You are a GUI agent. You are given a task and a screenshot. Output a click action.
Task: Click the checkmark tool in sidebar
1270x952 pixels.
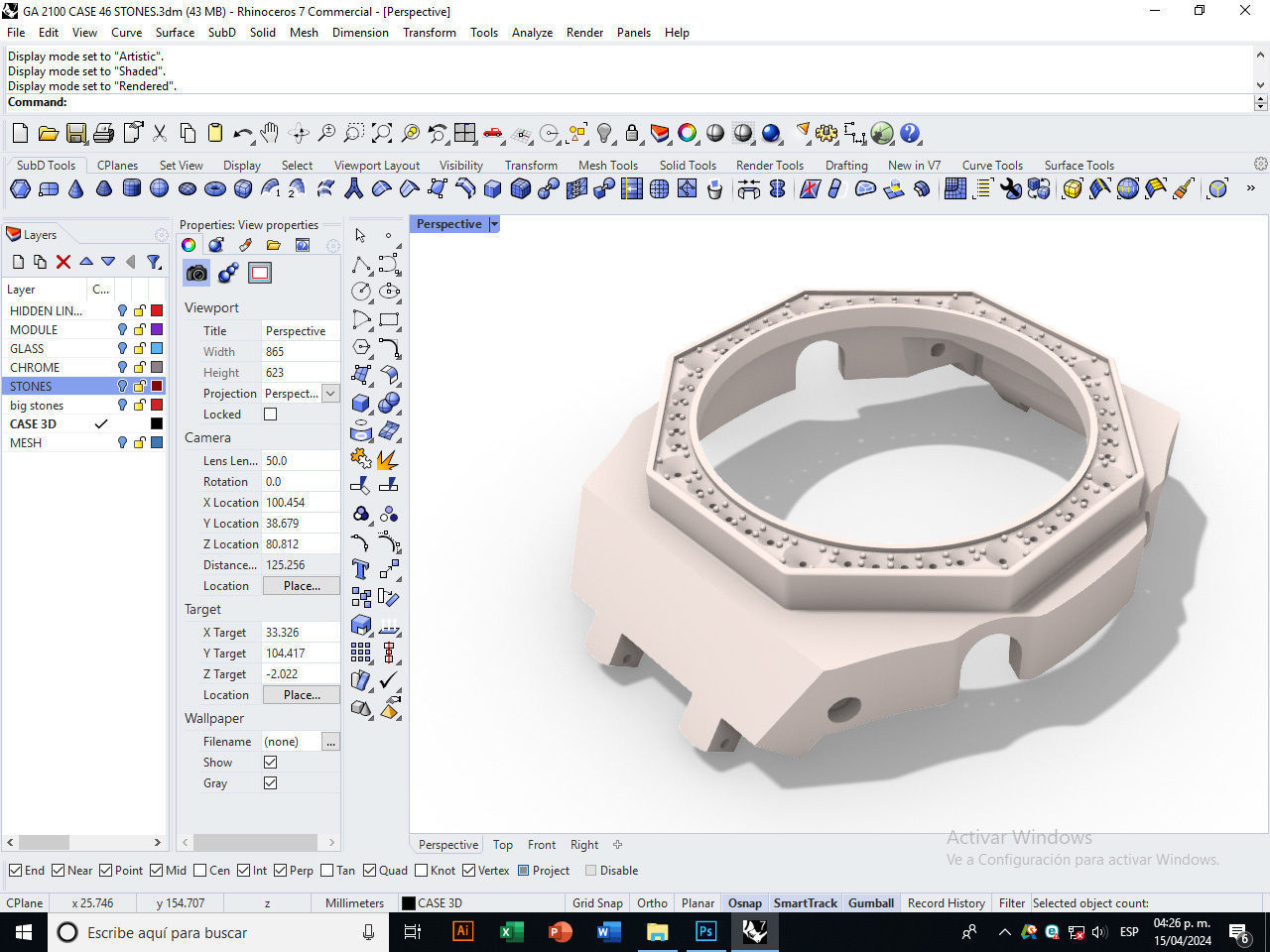[389, 680]
